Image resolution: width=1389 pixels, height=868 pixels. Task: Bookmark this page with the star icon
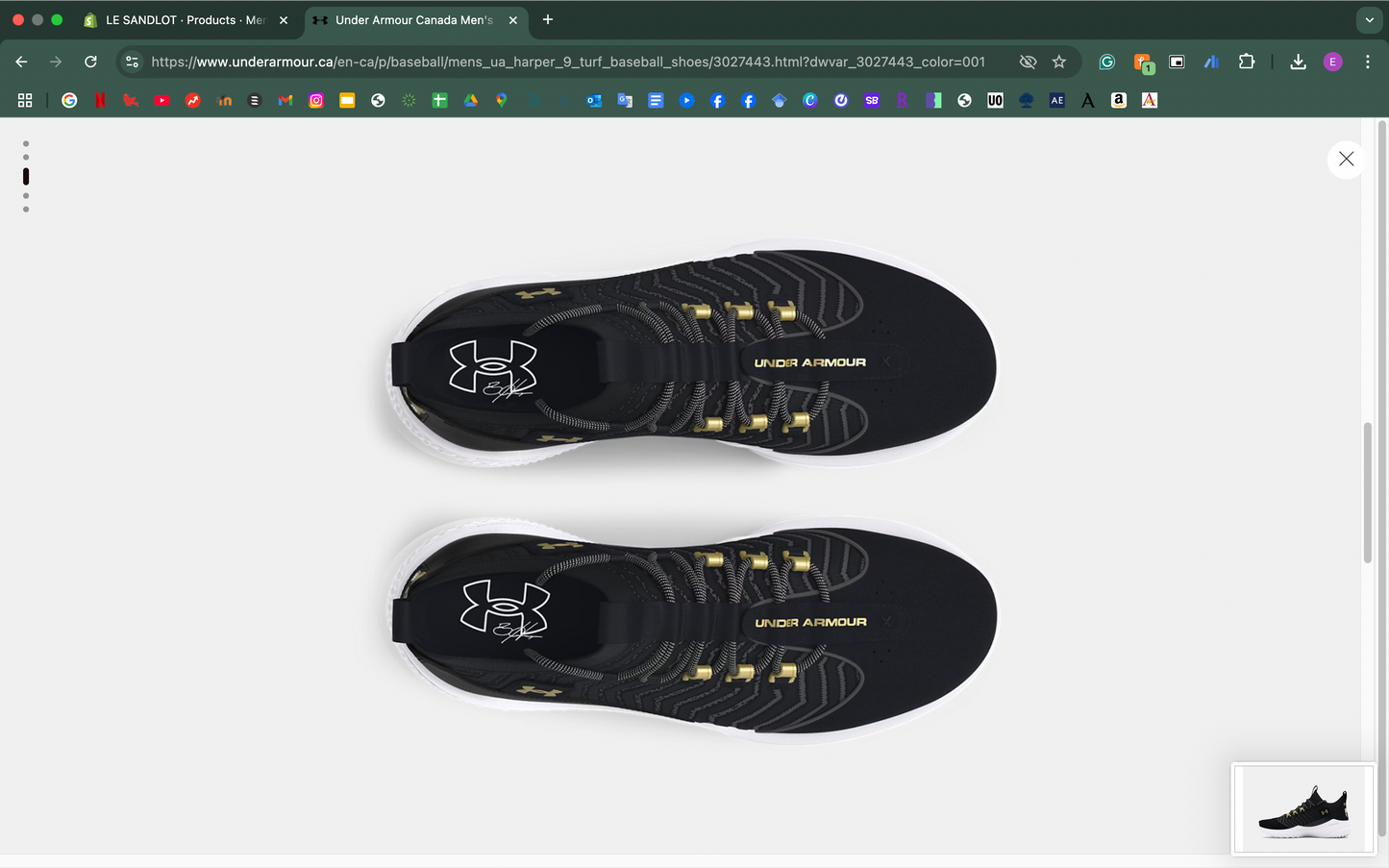(1059, 62)
